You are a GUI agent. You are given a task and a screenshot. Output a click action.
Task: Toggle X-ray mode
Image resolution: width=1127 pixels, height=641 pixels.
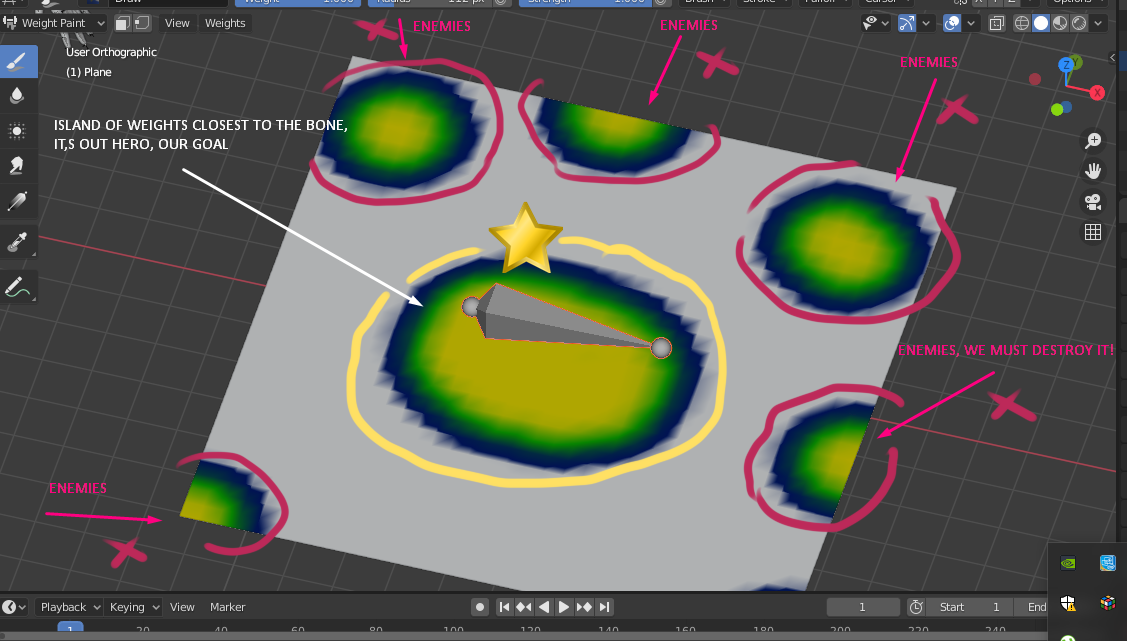coord(996,24)
